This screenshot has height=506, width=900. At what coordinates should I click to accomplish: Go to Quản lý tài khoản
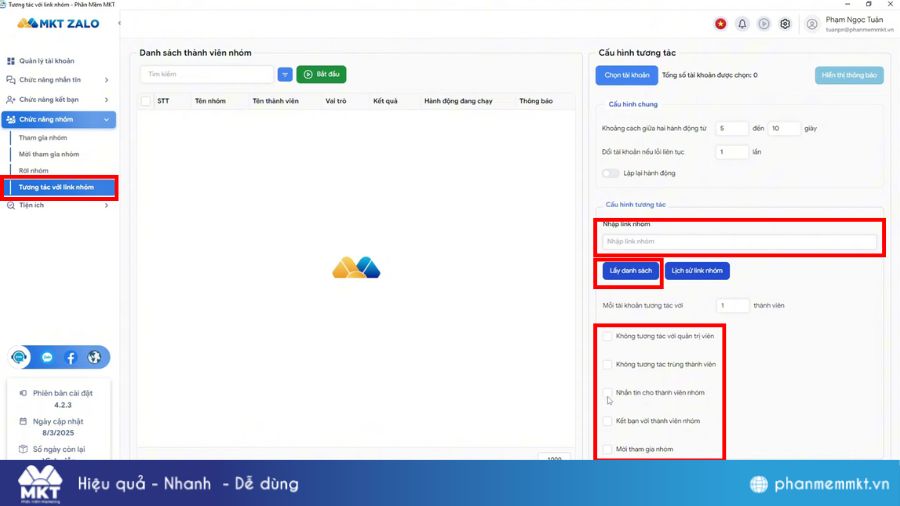(x=48, y=61)
